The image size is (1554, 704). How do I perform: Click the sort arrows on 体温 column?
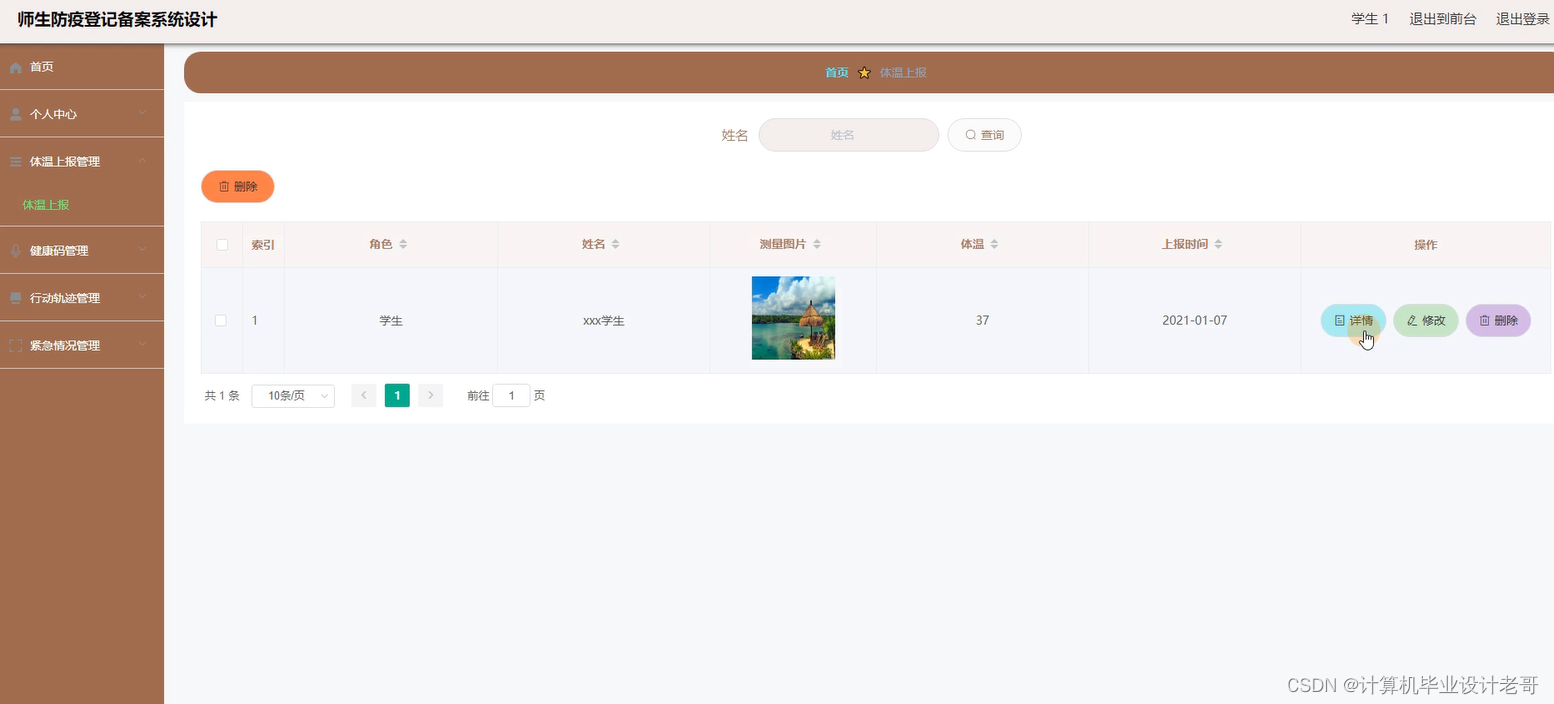coord(994,245)
